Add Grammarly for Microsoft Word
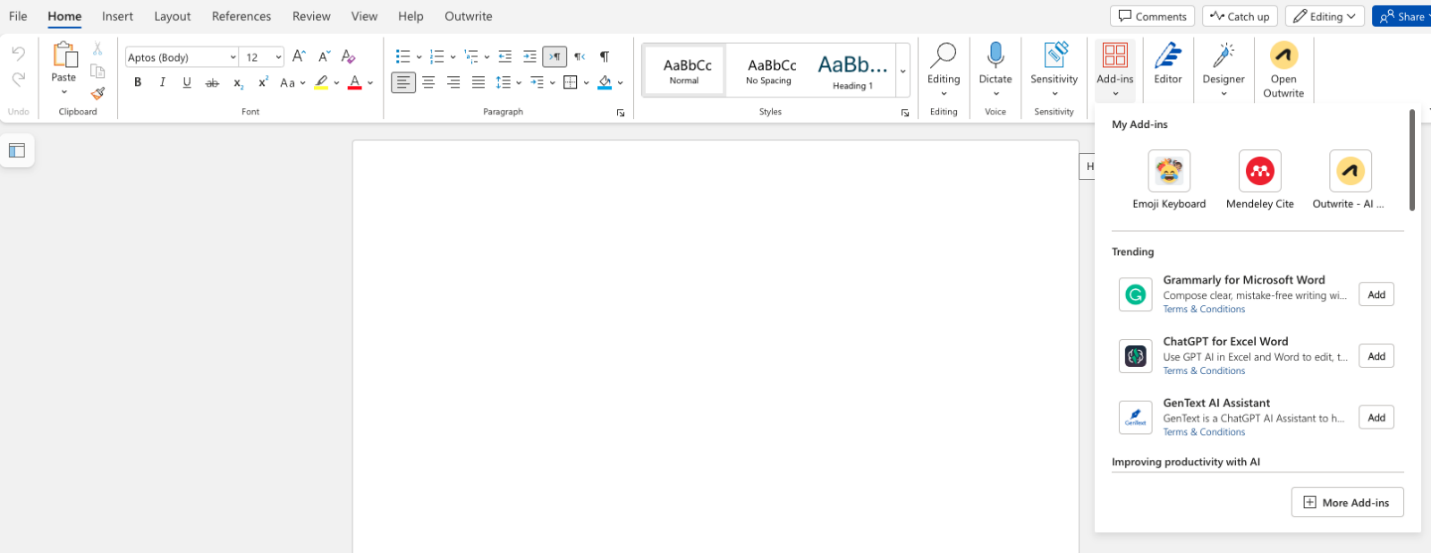The image size is (1431, 553). point(1375,294)
